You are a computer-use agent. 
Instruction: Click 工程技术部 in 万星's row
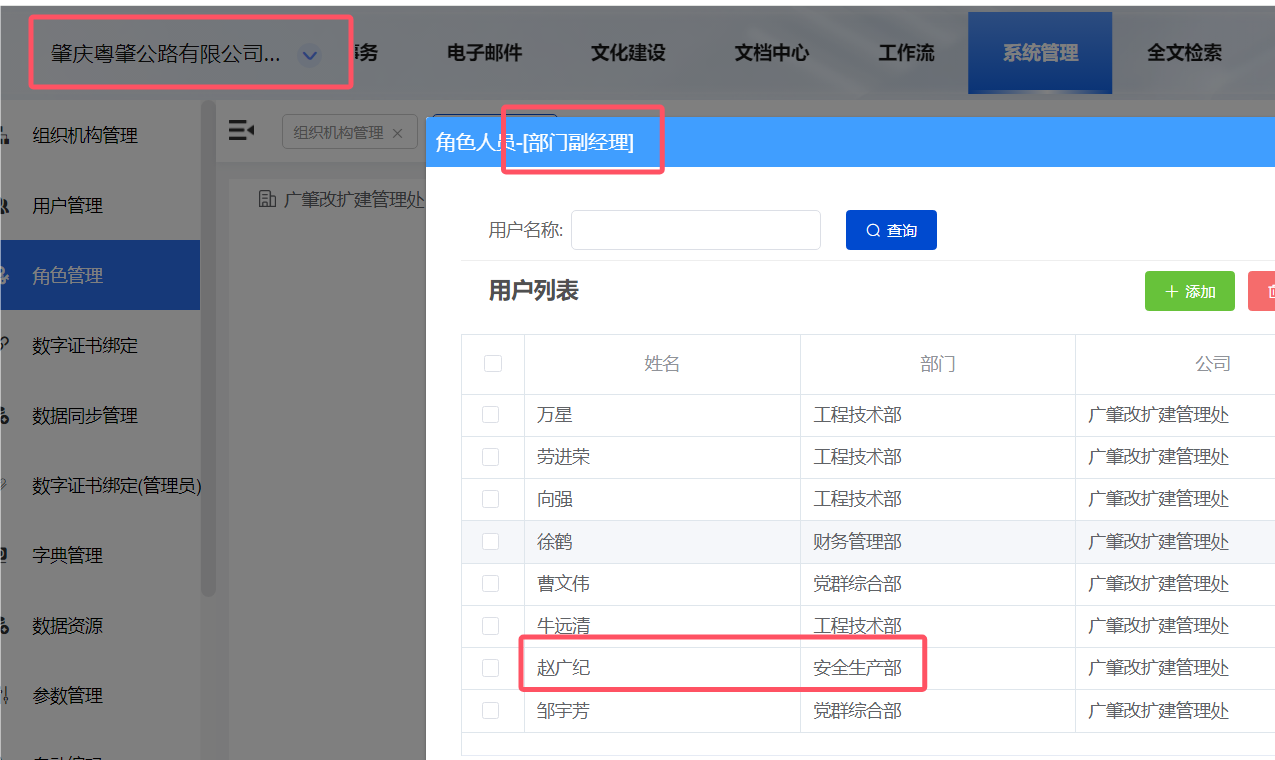[858, 415]
